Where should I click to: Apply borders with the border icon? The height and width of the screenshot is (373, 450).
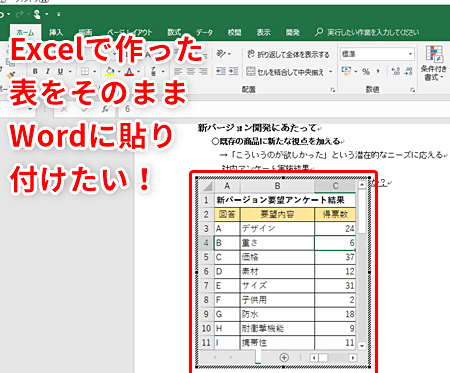(x=85, y=71)
